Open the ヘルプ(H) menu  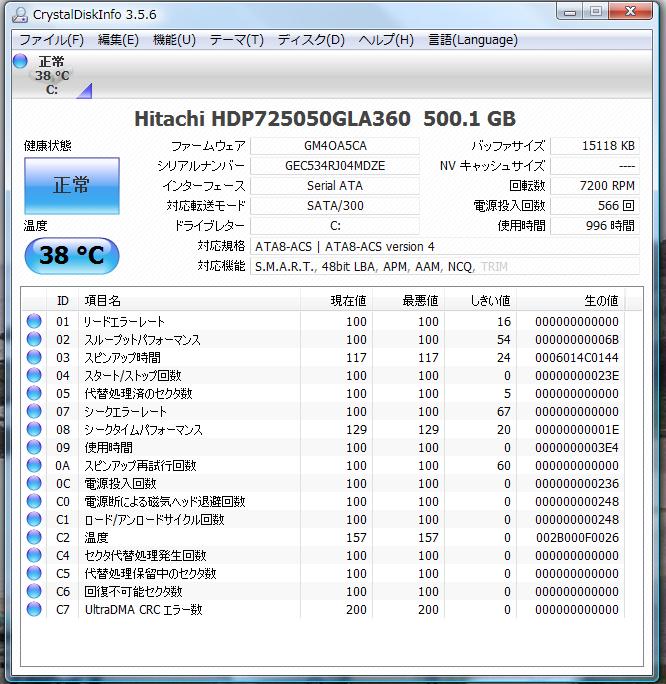(386, 40)
